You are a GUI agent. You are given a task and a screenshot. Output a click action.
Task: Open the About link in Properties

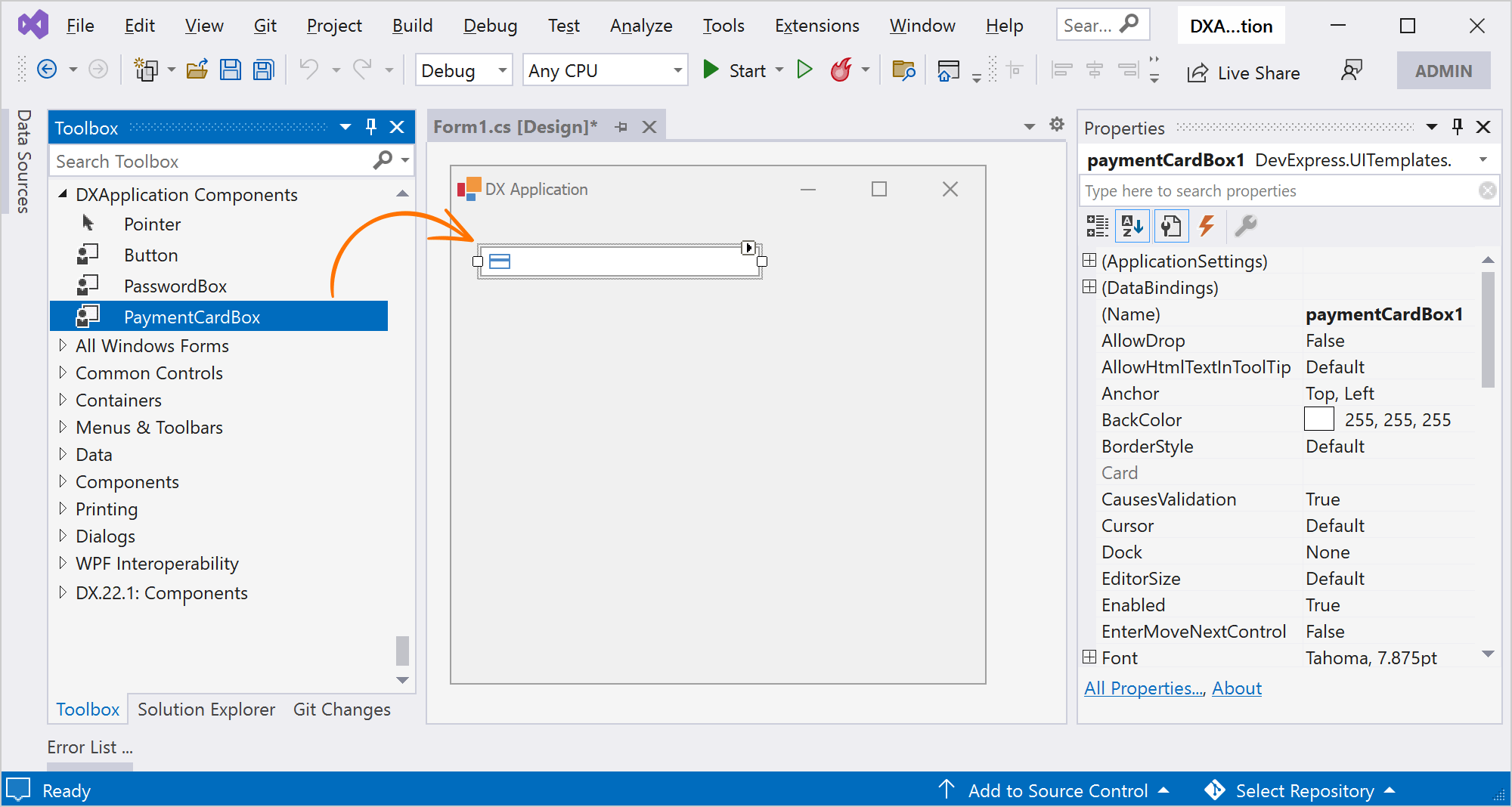click(x=1237, y=688)
